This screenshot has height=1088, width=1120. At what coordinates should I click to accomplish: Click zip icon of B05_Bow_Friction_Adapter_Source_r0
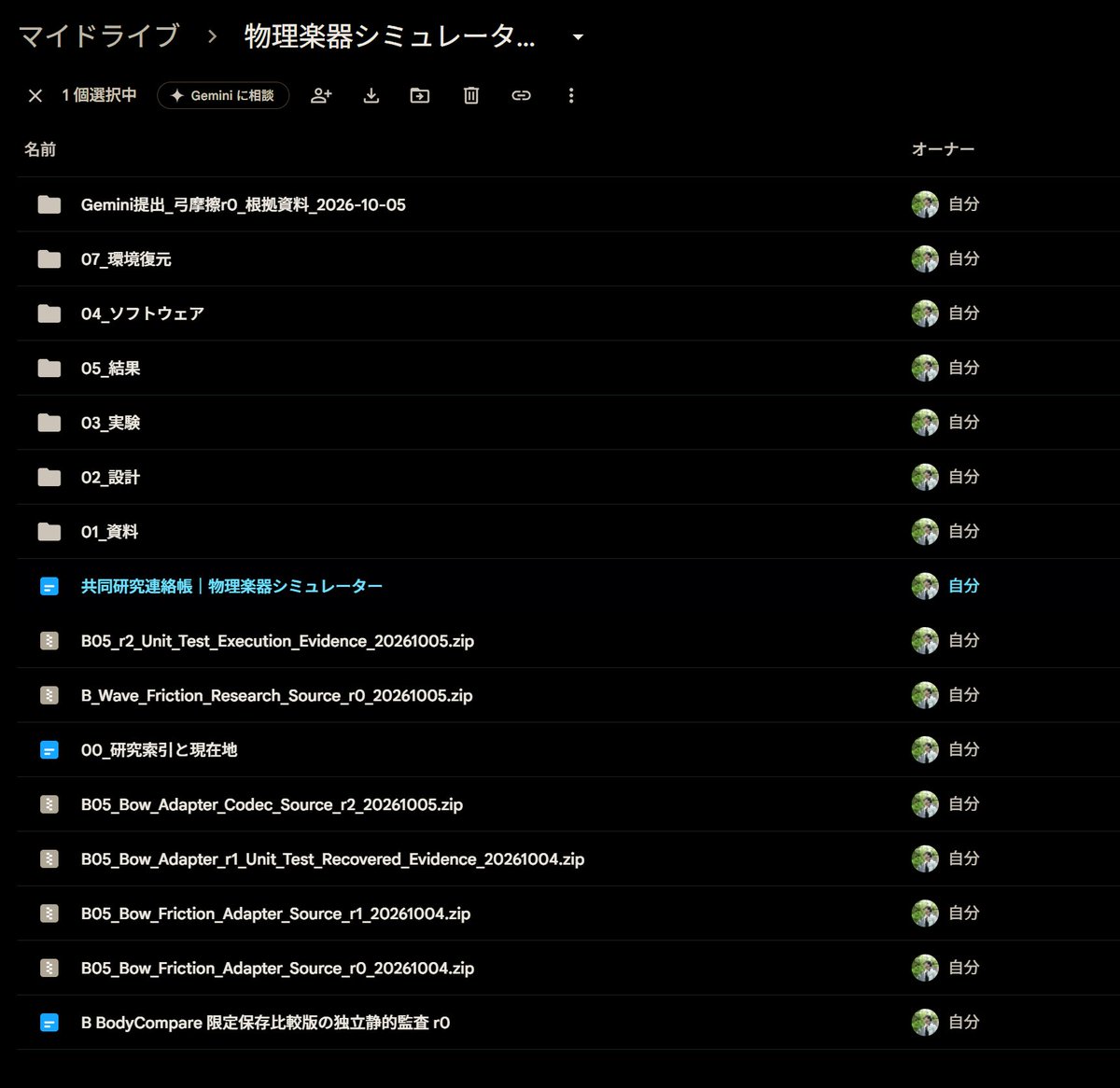49,969
